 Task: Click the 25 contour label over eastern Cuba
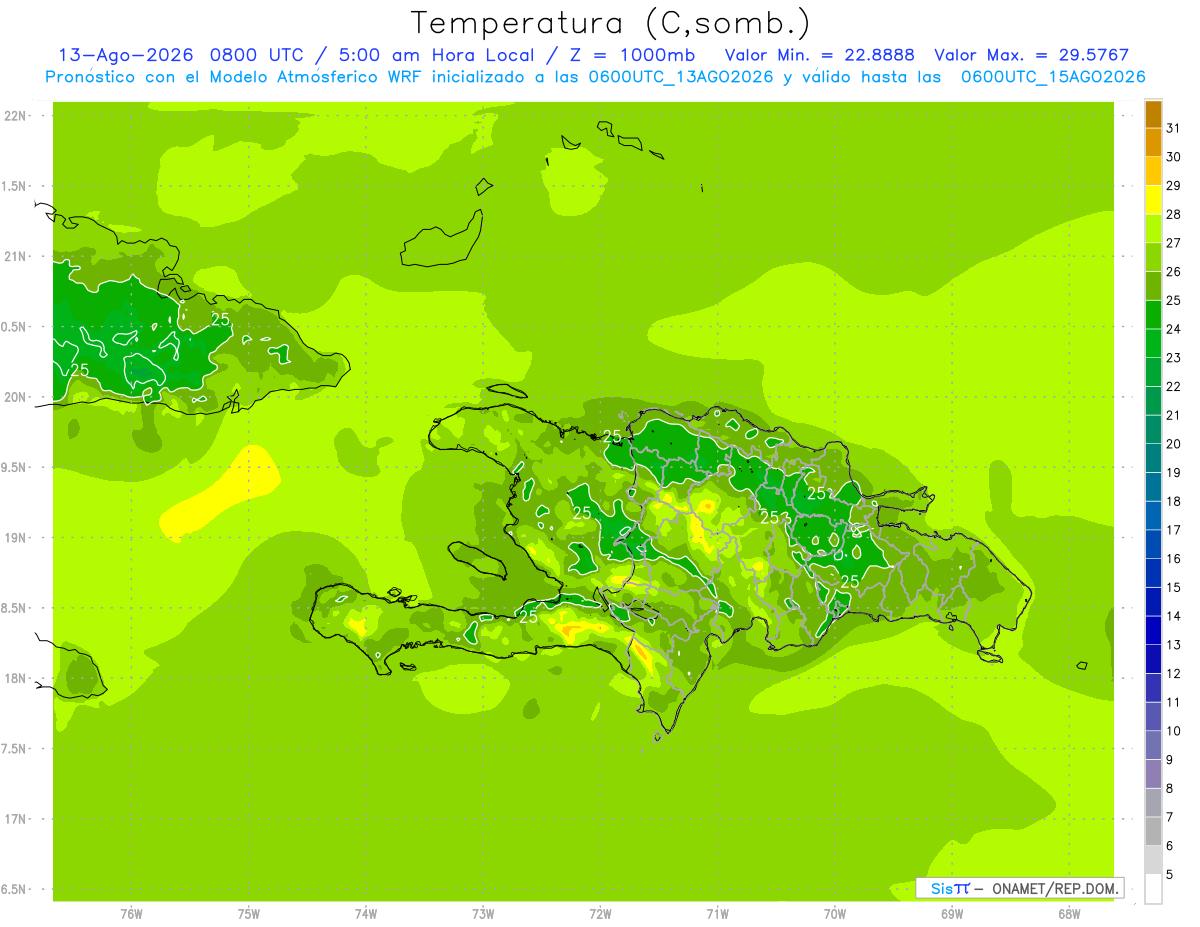(x=221, y=320)
